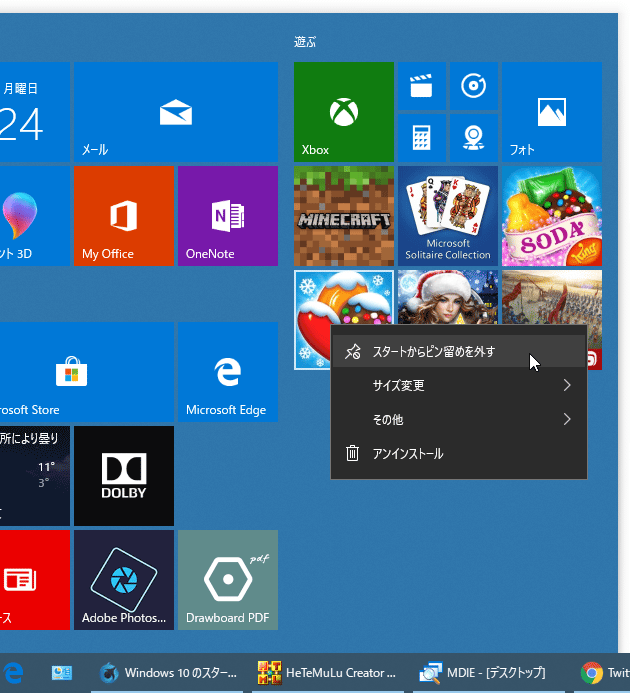Expand the サイズ変更 submenu
630x693 pixels.
pos(459,385)
